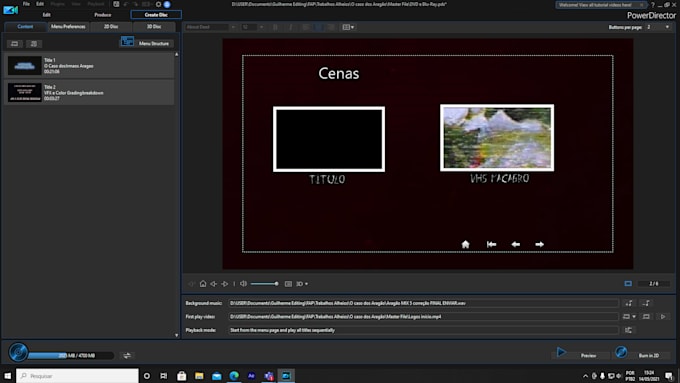
Task: Click the remove first play video icon
Action: 646,317
